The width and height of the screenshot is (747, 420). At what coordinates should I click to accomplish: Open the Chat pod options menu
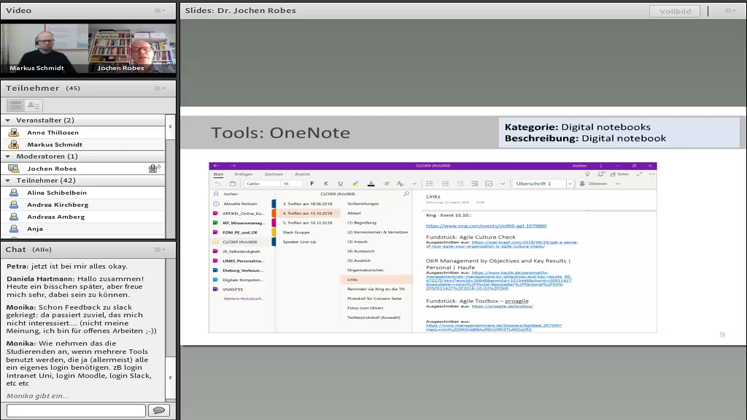point(160,250)
